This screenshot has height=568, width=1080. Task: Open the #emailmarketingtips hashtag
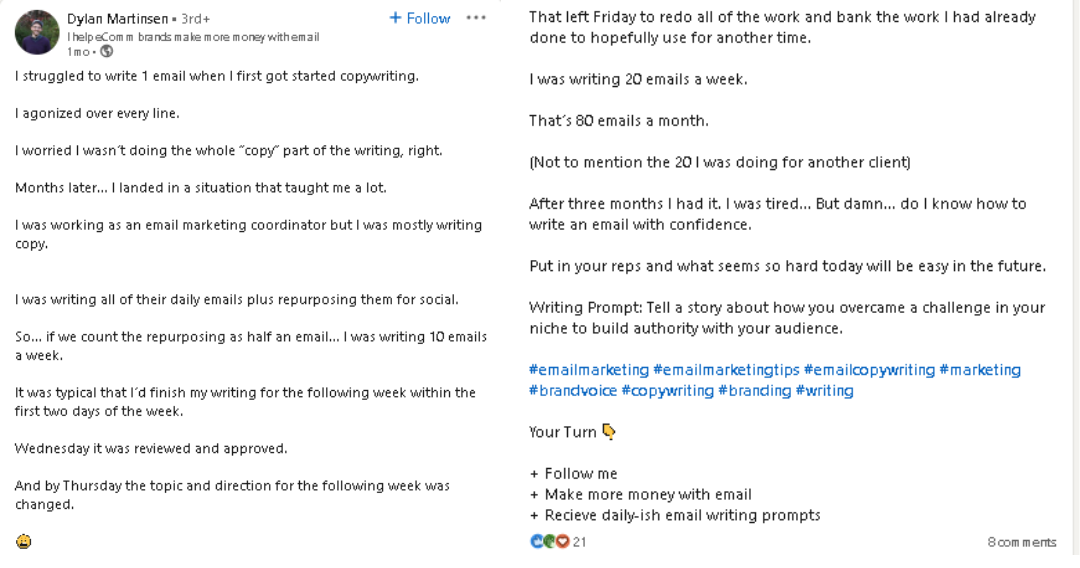(726, 370)
